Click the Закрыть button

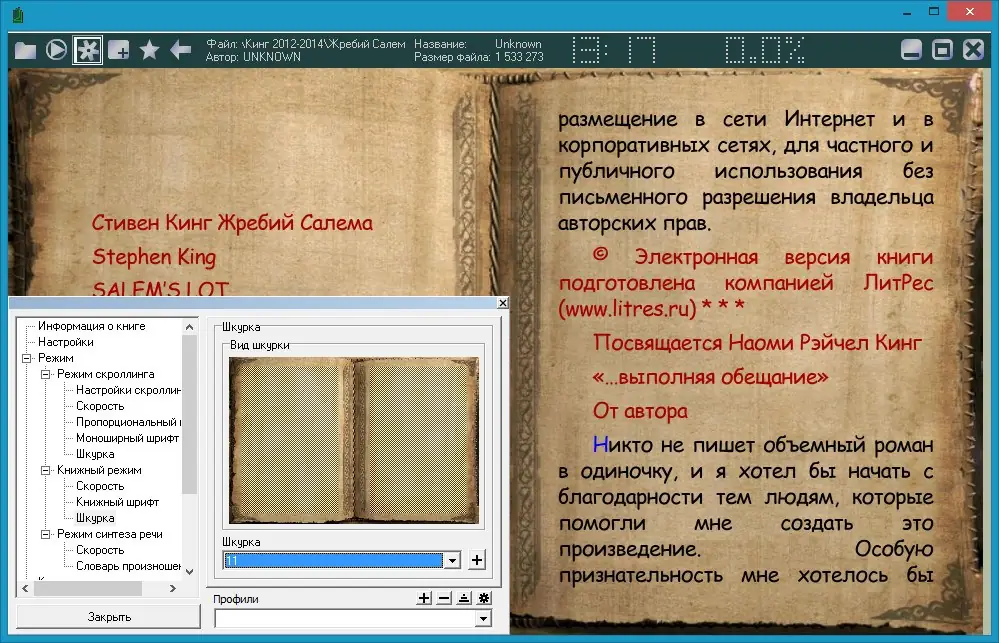tap(108, 617)
